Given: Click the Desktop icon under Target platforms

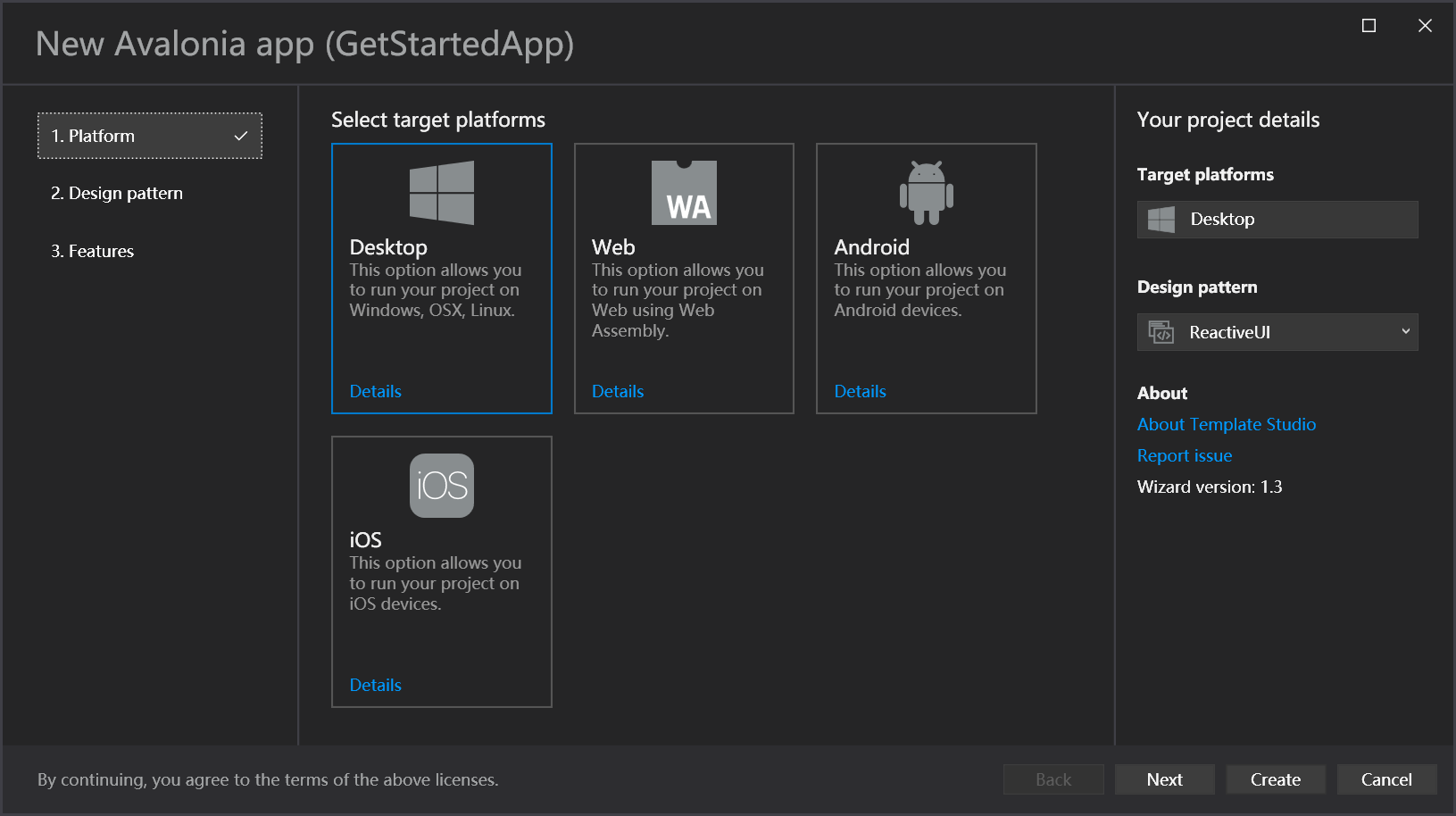Looking at the screenshot, I should (1161, 220).
